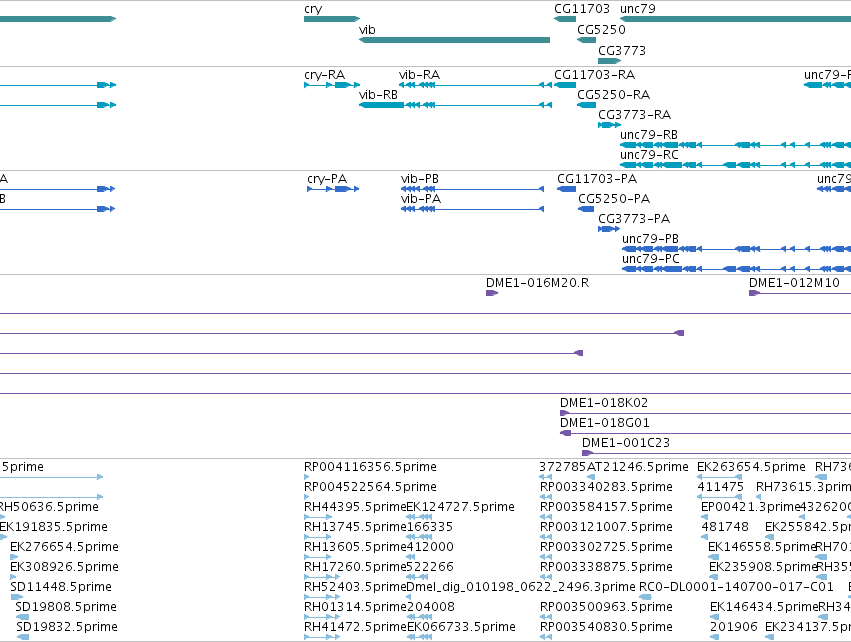Select the unc79-RB transcript label
851x642 pixels.
[649, 135]
